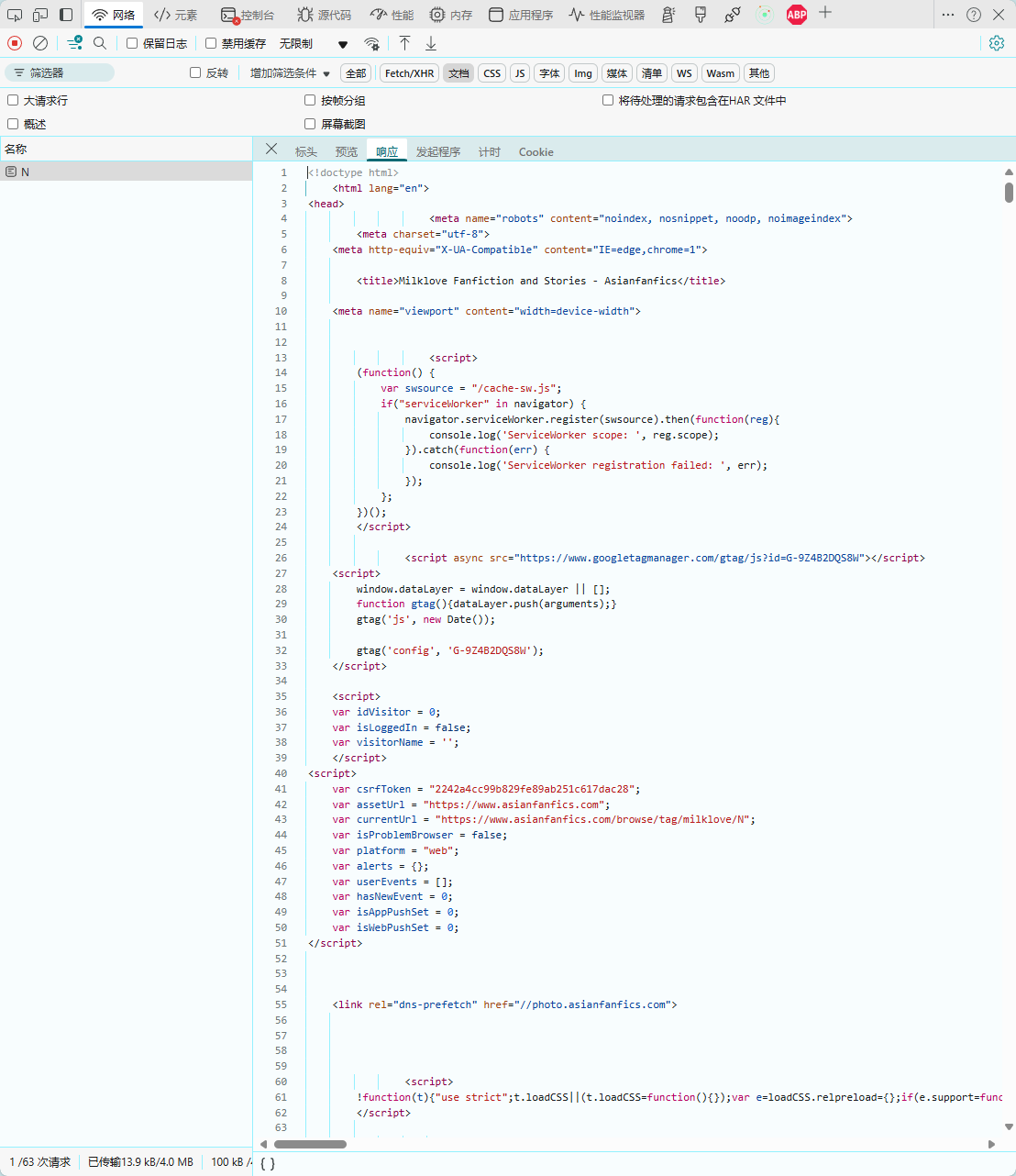Screen dimensions: 1016x1176
Task: Expand the 增加筛选条件 dropdown
Action: [x=290, y=73]
